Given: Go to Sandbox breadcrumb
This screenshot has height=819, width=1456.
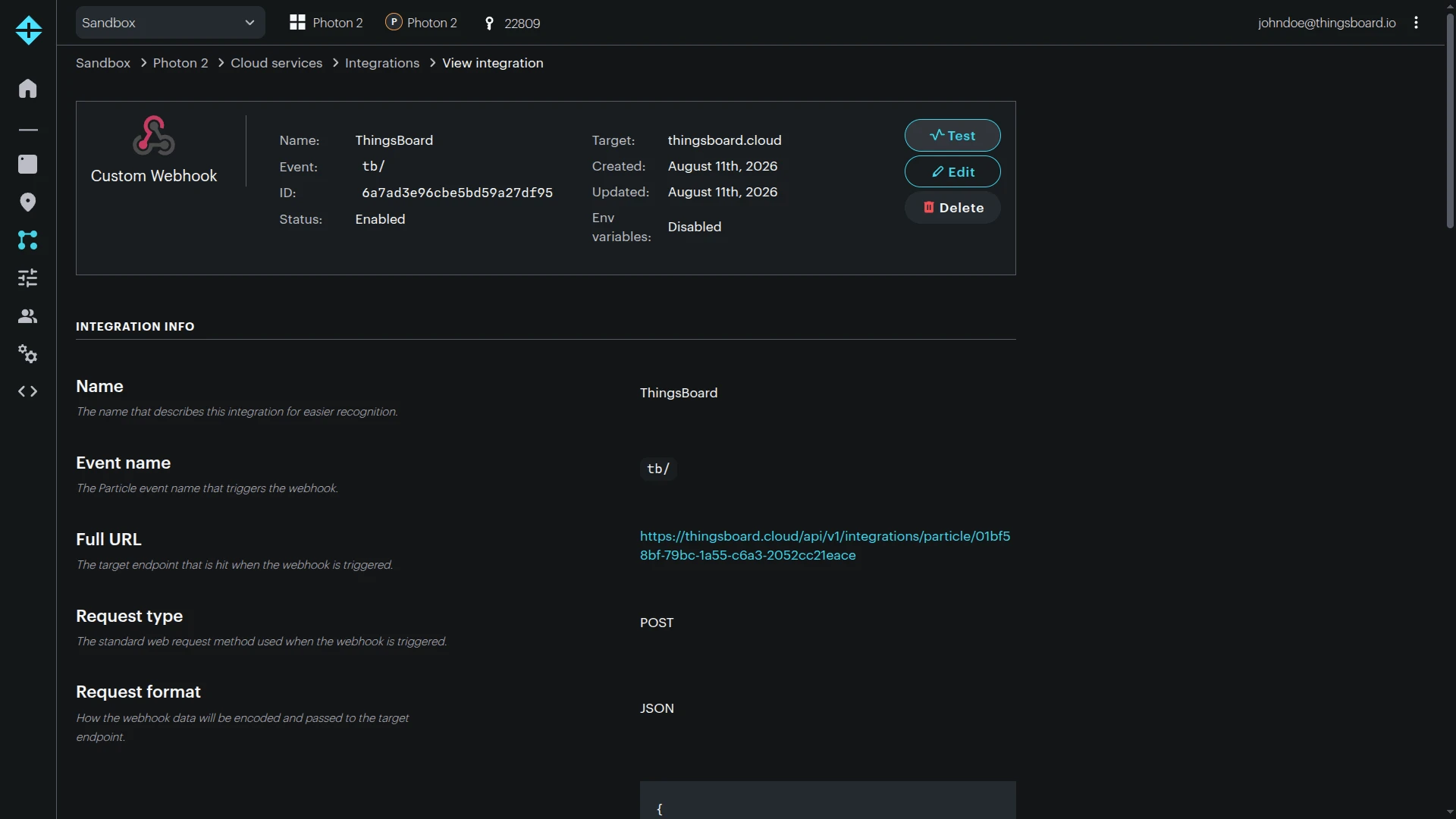Looking at the screenshot, I should (x=103, y=63).
